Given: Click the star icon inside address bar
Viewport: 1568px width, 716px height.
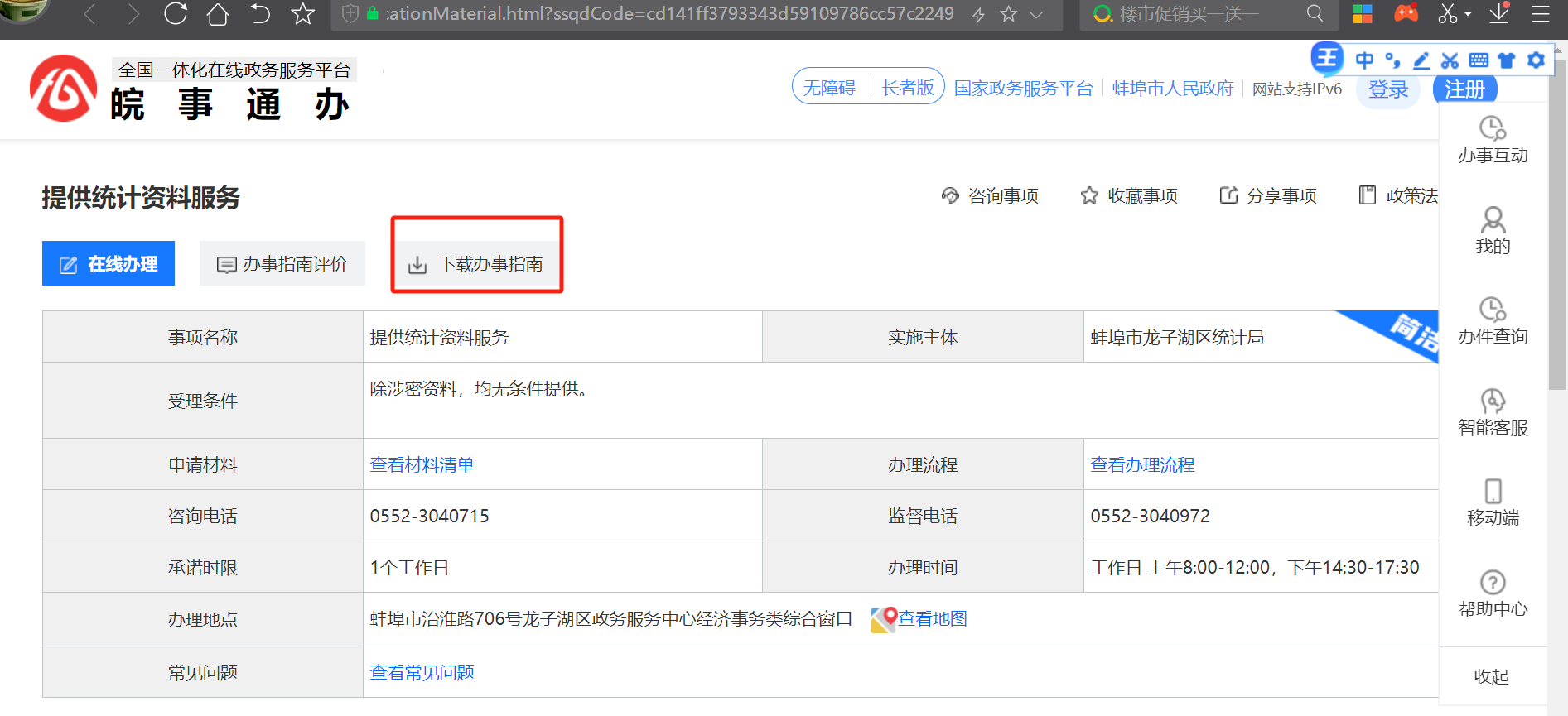Looking at the screenshot, I should click(x=1008, y=14).
